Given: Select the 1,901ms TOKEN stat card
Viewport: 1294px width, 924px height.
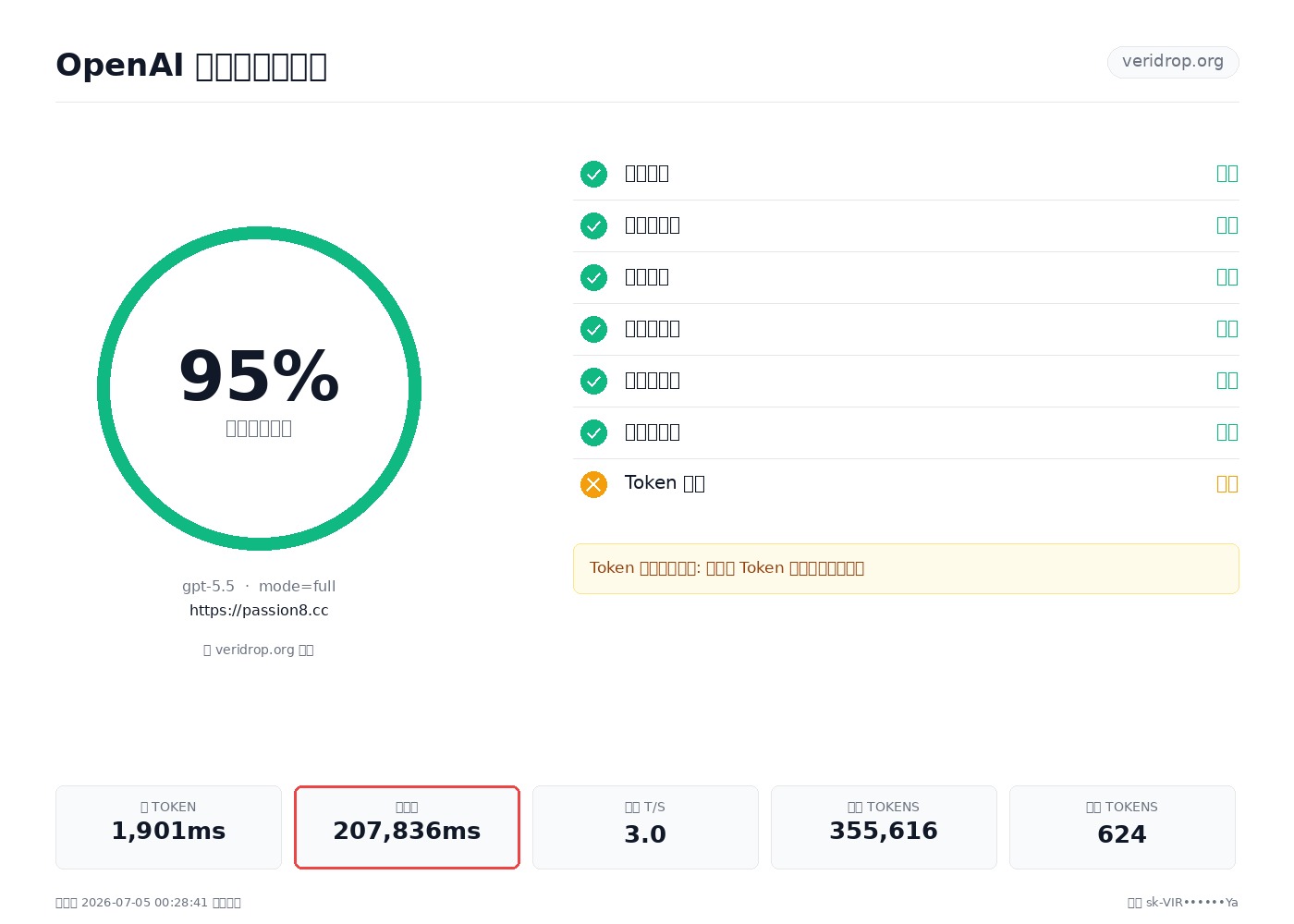Looking at the screenshot, I should [168, 827].
